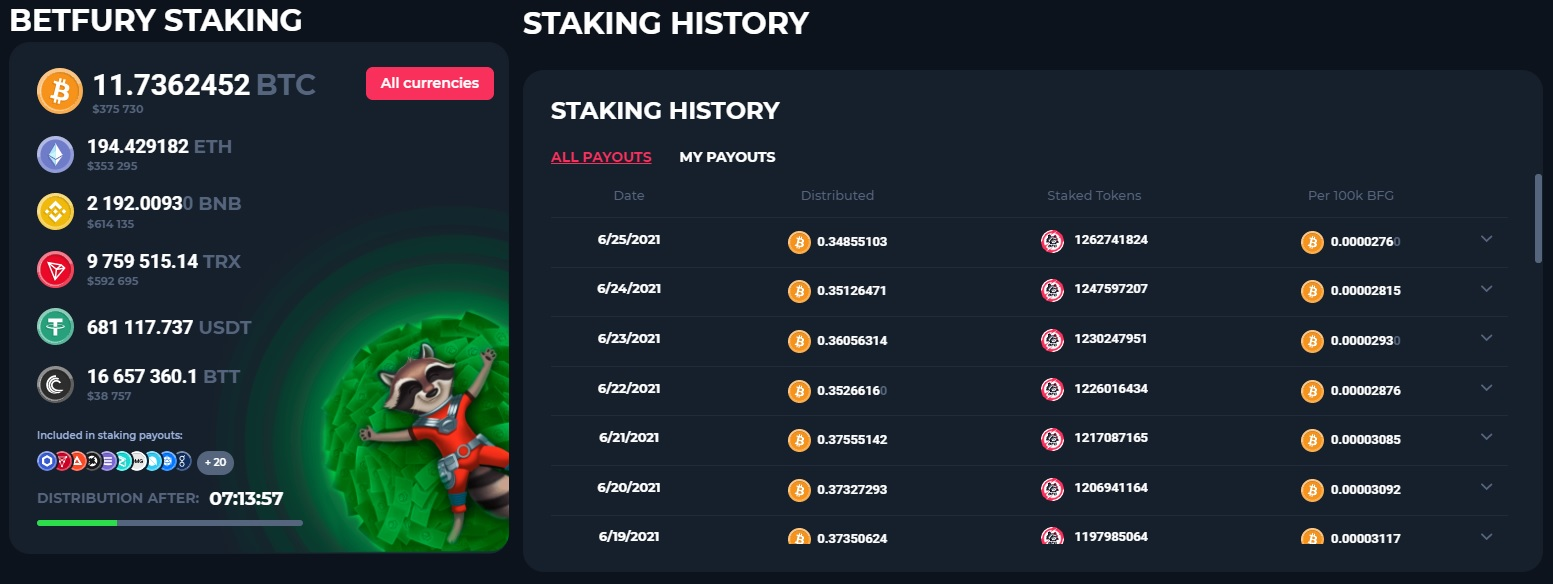This screenshot has height=584, width=1553.
Task: Click the BitTorrent BTT icon
Action: click(x=56, y=384)
